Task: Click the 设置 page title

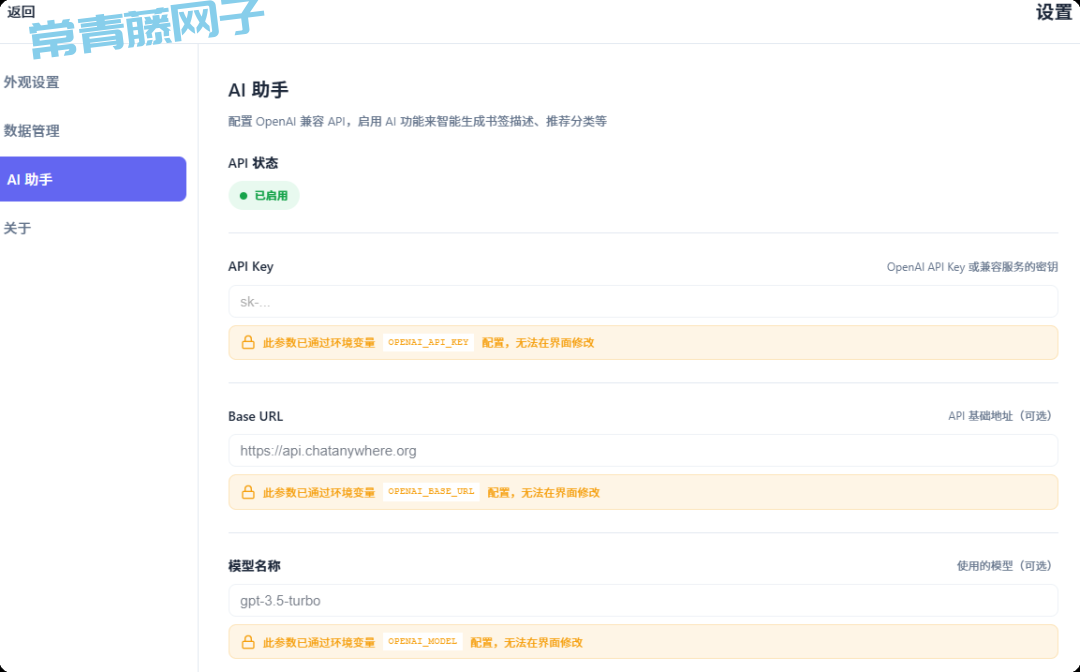Action: [1053, 13]
